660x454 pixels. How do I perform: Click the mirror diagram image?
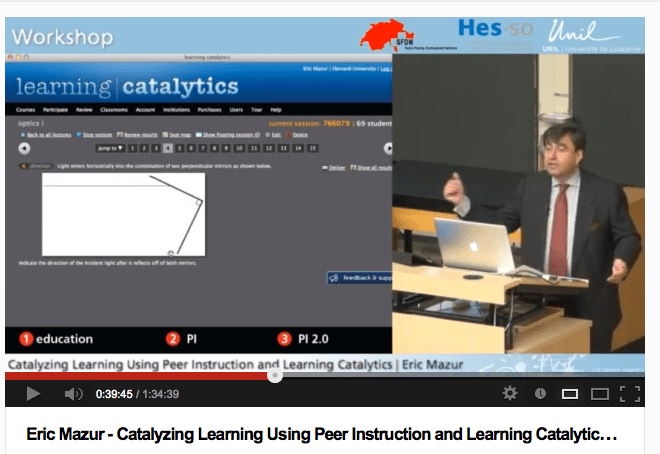click(x=123, y=214)
